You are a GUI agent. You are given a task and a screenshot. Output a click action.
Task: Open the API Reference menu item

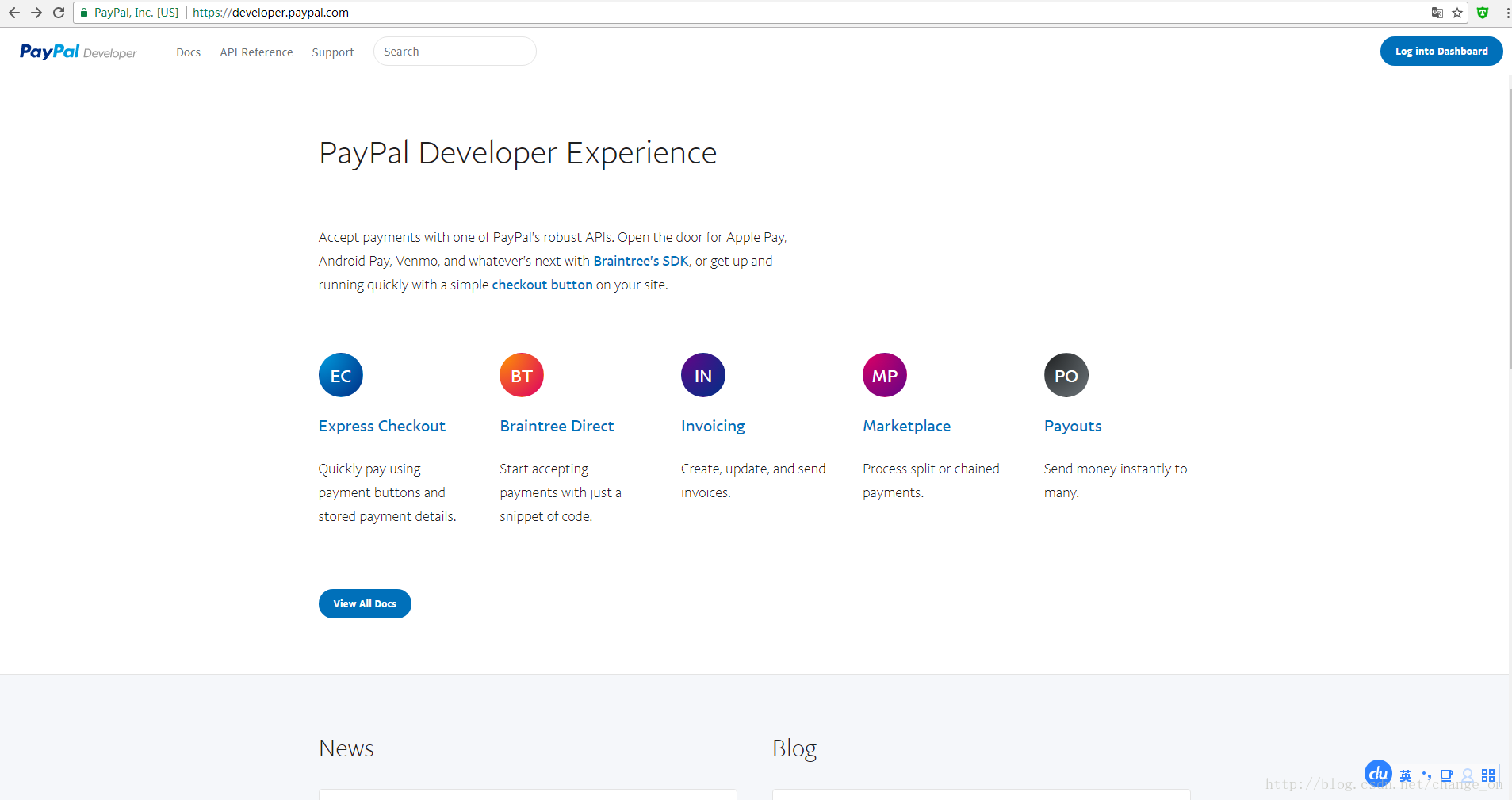256,52
